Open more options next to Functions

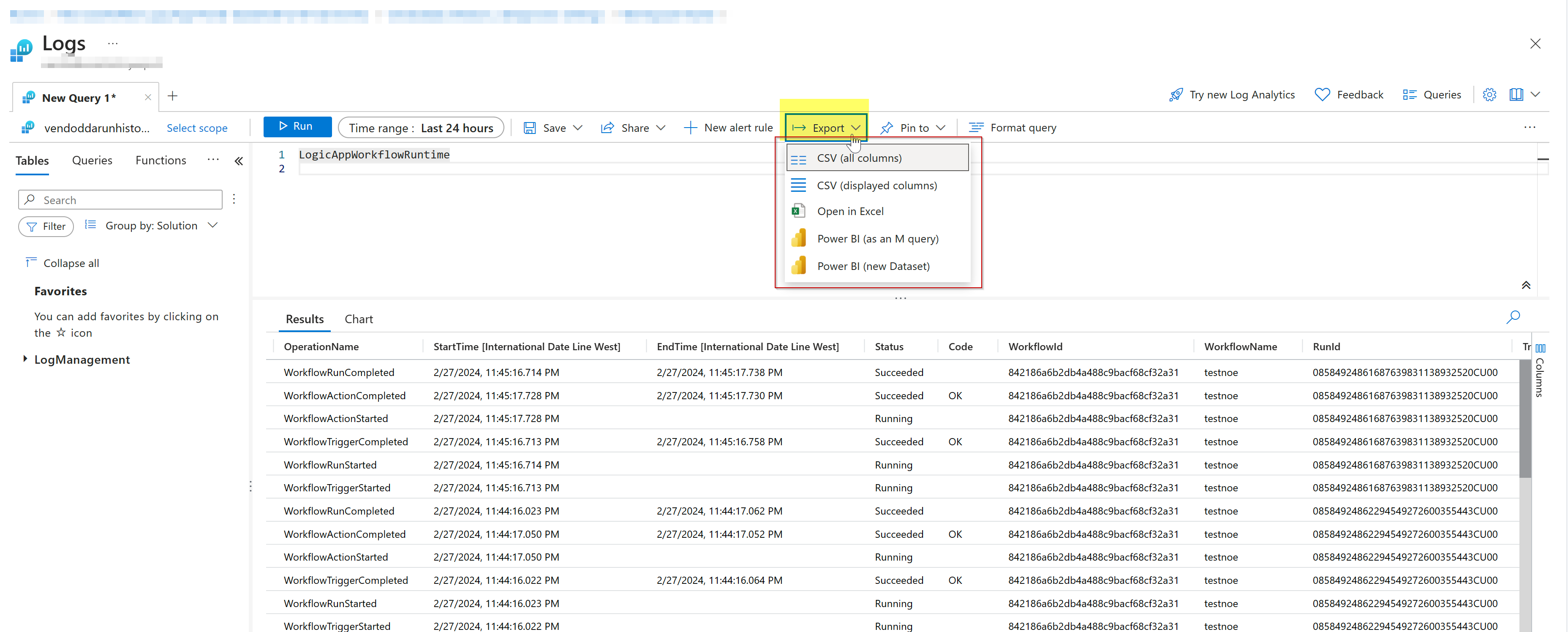[213, 160]
